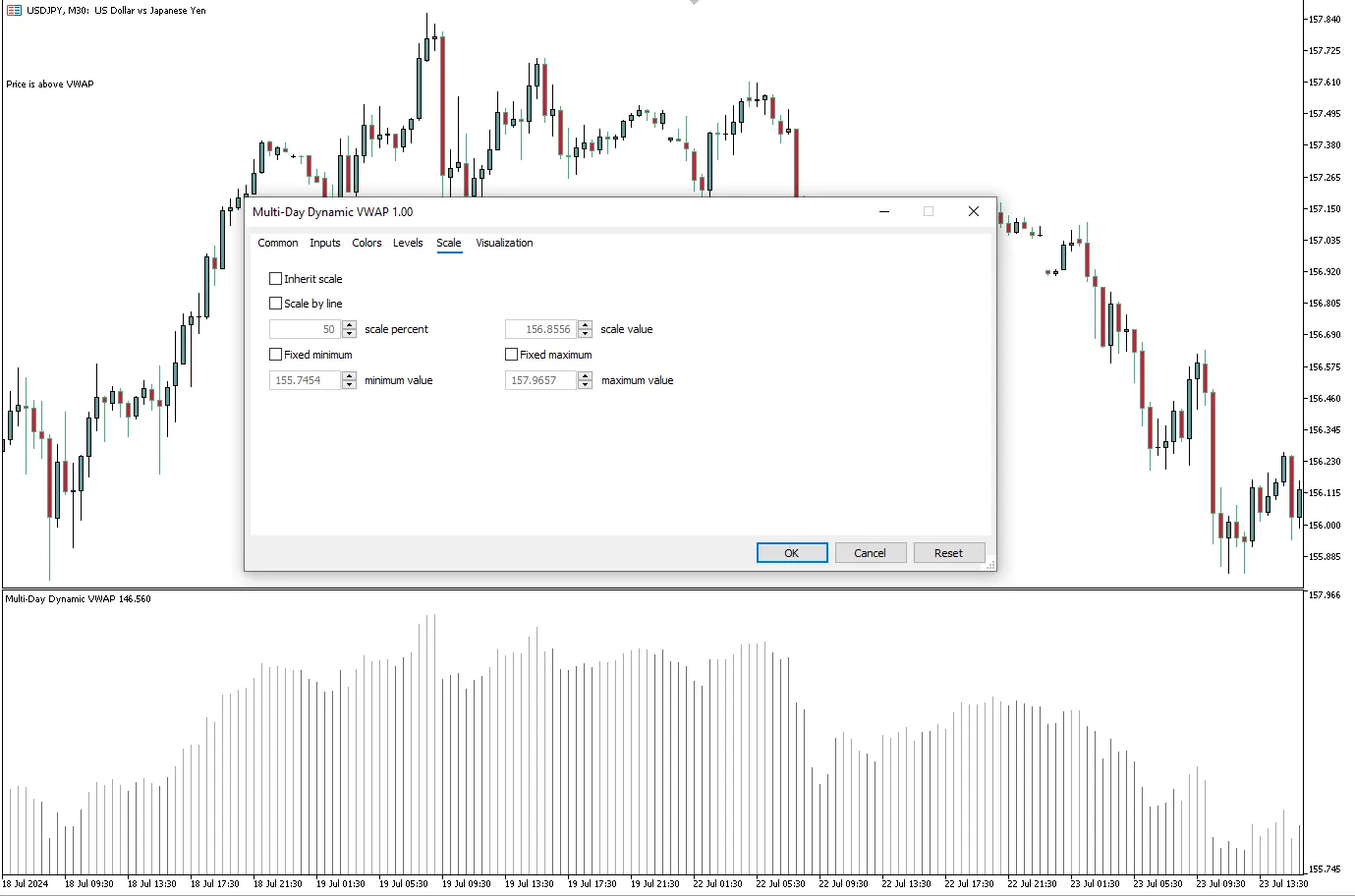The image size is (1355, 896).
Task: Focus the maximum value field 157.9657
Action: [x=541, y=380]
